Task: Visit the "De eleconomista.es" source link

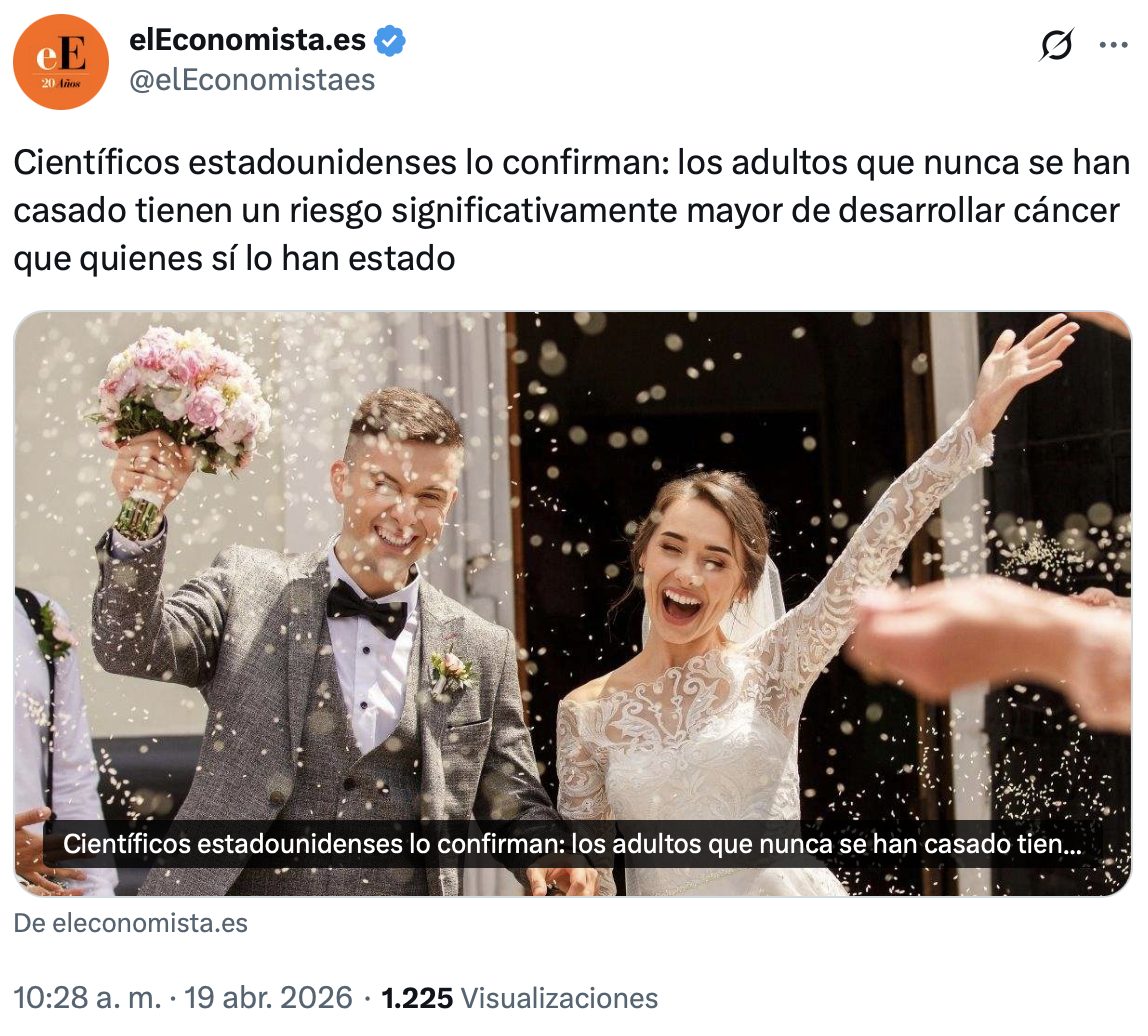Action: coord(130,923)
